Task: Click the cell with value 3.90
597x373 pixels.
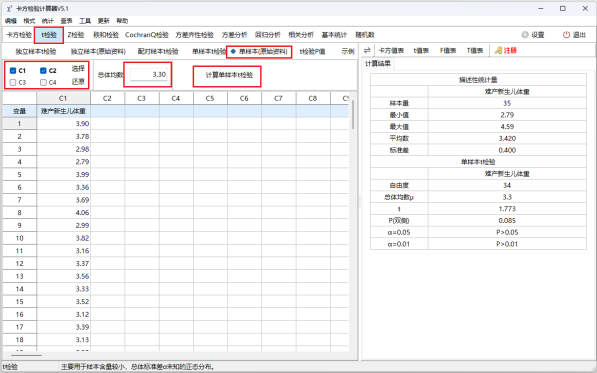Action: pyautogui.click(x=63, y=124)
